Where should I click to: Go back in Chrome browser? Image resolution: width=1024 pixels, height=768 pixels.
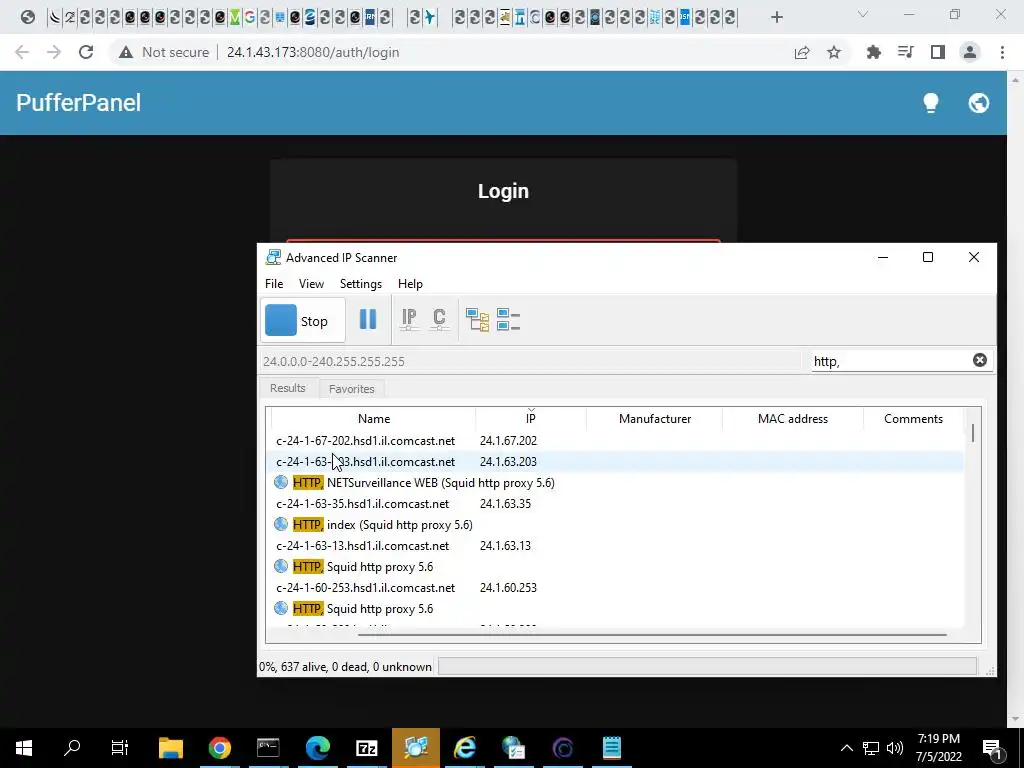pyautogui.click(x=22, y=52)
